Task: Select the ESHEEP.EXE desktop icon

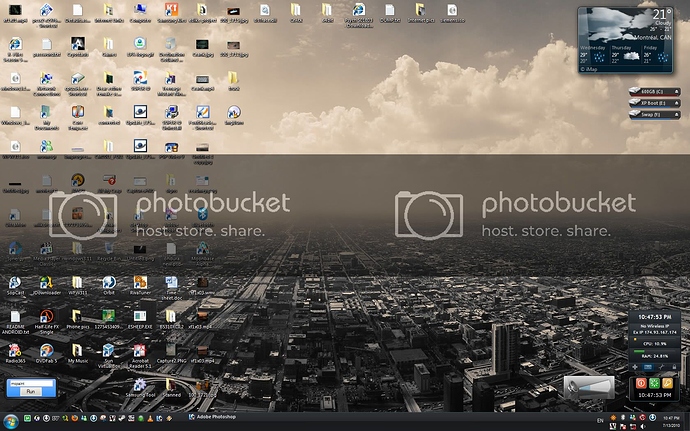Action: coord(140,317)
